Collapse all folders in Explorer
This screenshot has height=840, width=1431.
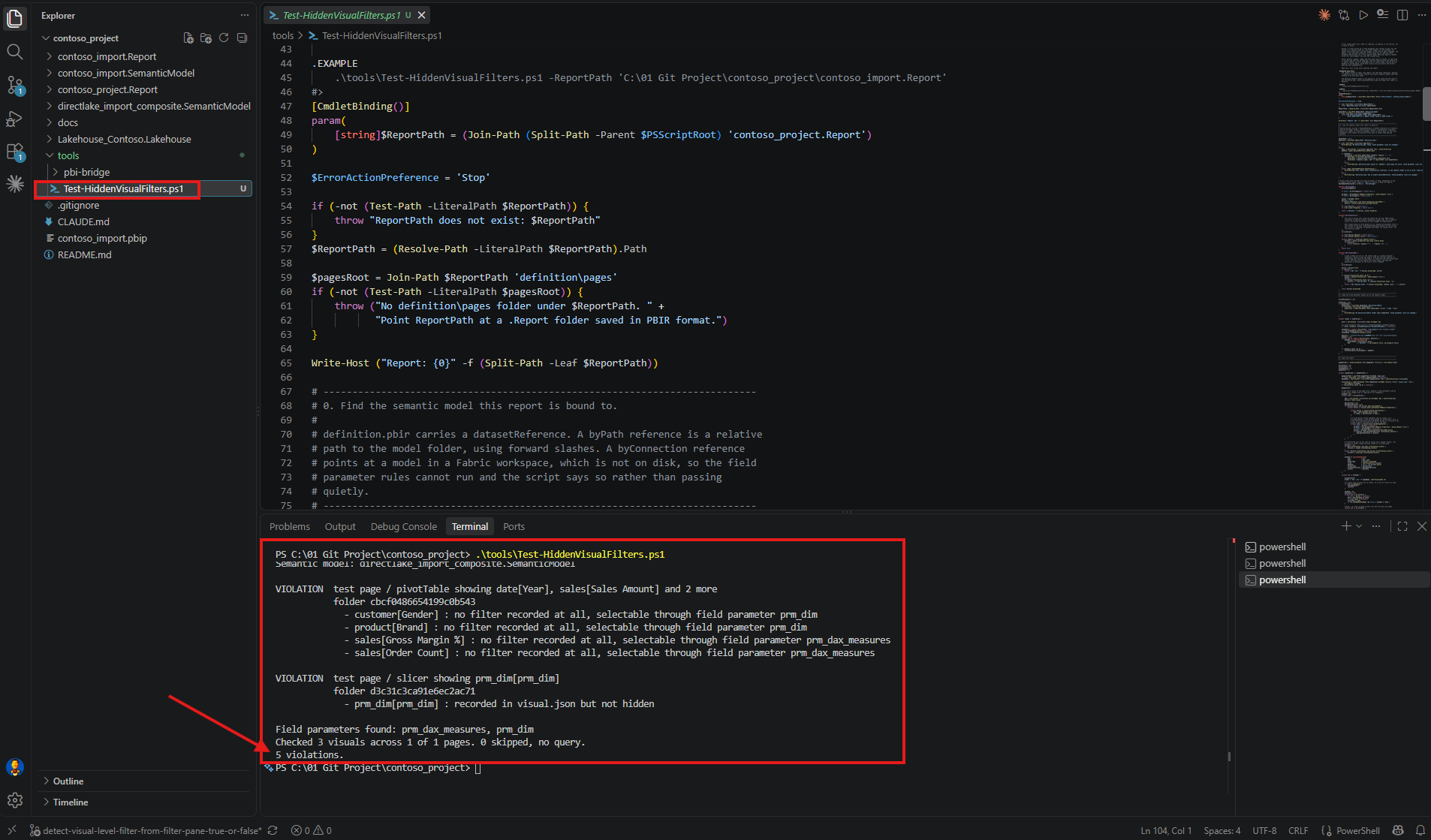coord(242,38)
